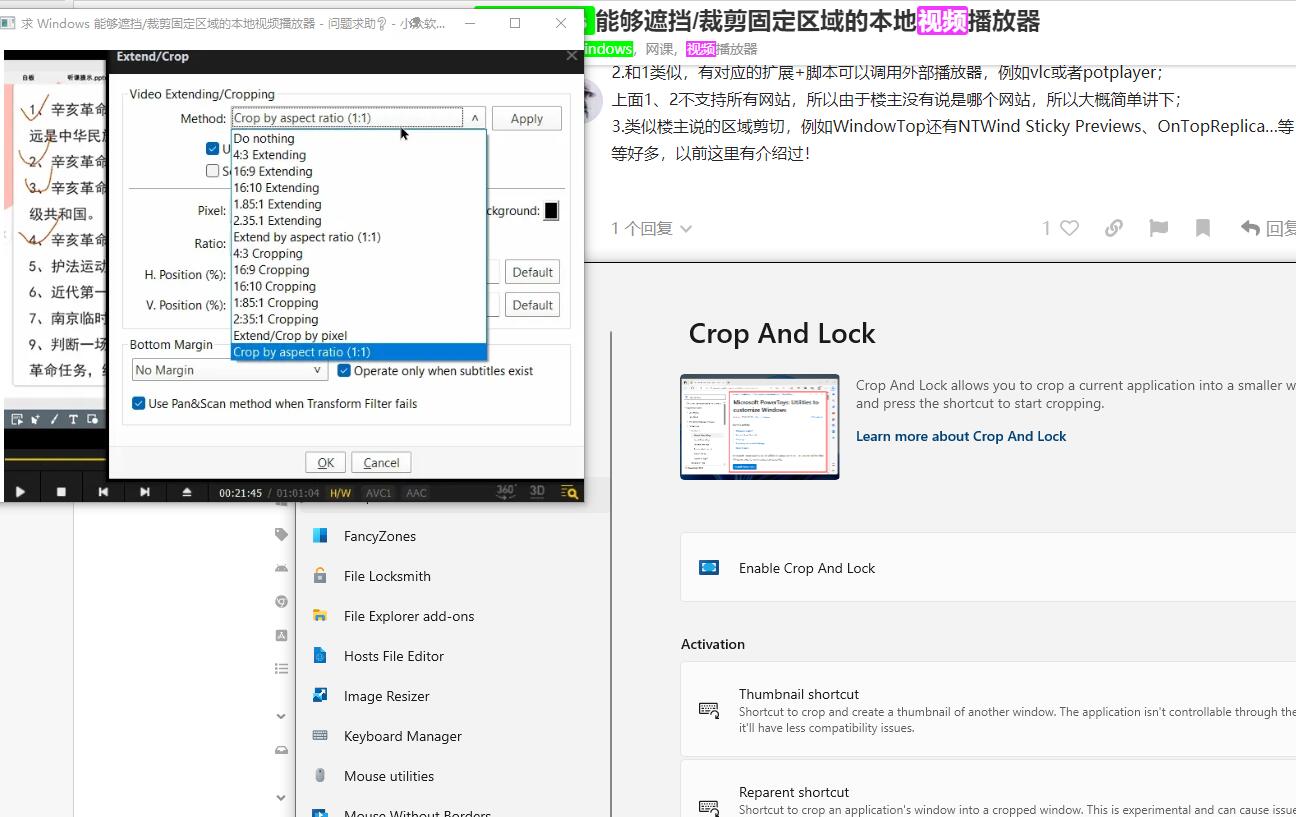Choose '16:10 Extending' option
1296x817 pixels.
[x=359, y=188]
